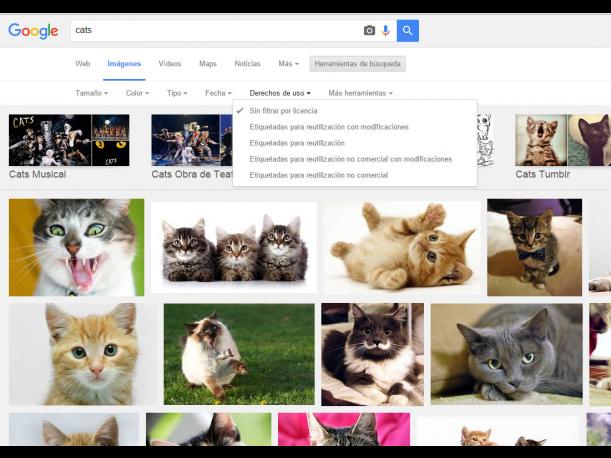Open the Cats Musical suggestion link
Viewport: 611px width, 458px height.
coord(37,174)
